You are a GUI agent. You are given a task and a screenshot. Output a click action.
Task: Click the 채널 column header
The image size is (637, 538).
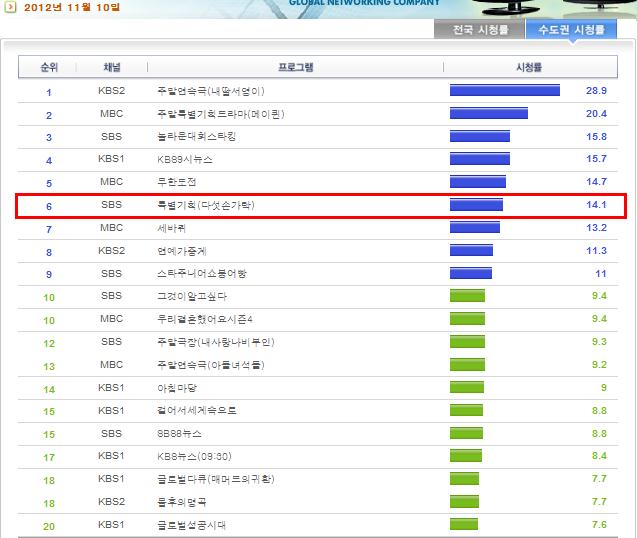click(112, 67)
